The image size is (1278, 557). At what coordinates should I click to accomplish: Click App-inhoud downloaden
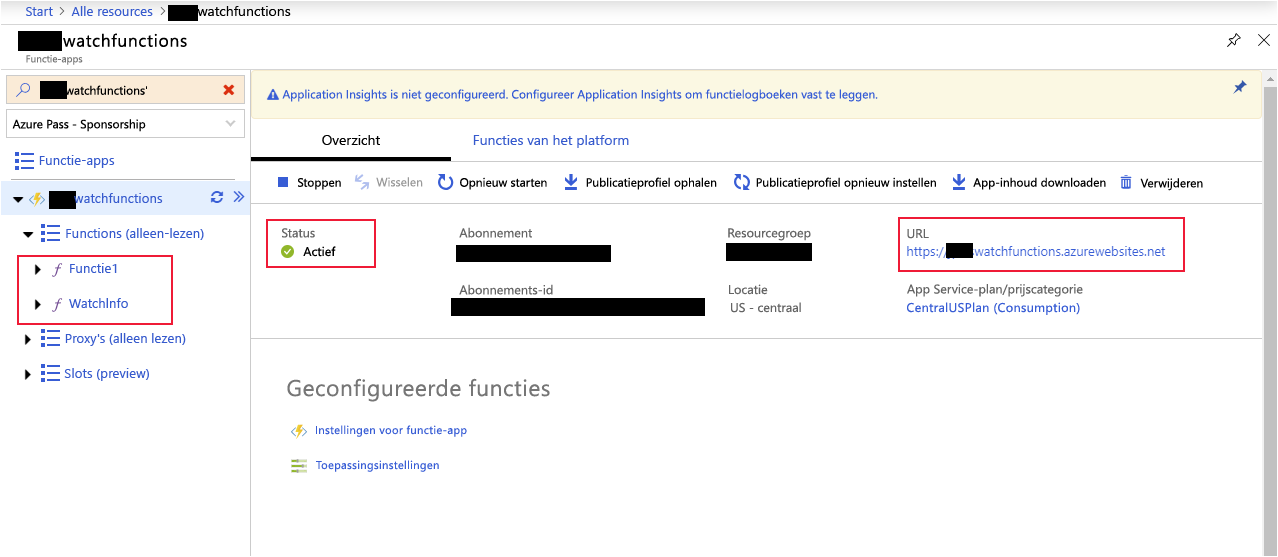coord(1028,183)
